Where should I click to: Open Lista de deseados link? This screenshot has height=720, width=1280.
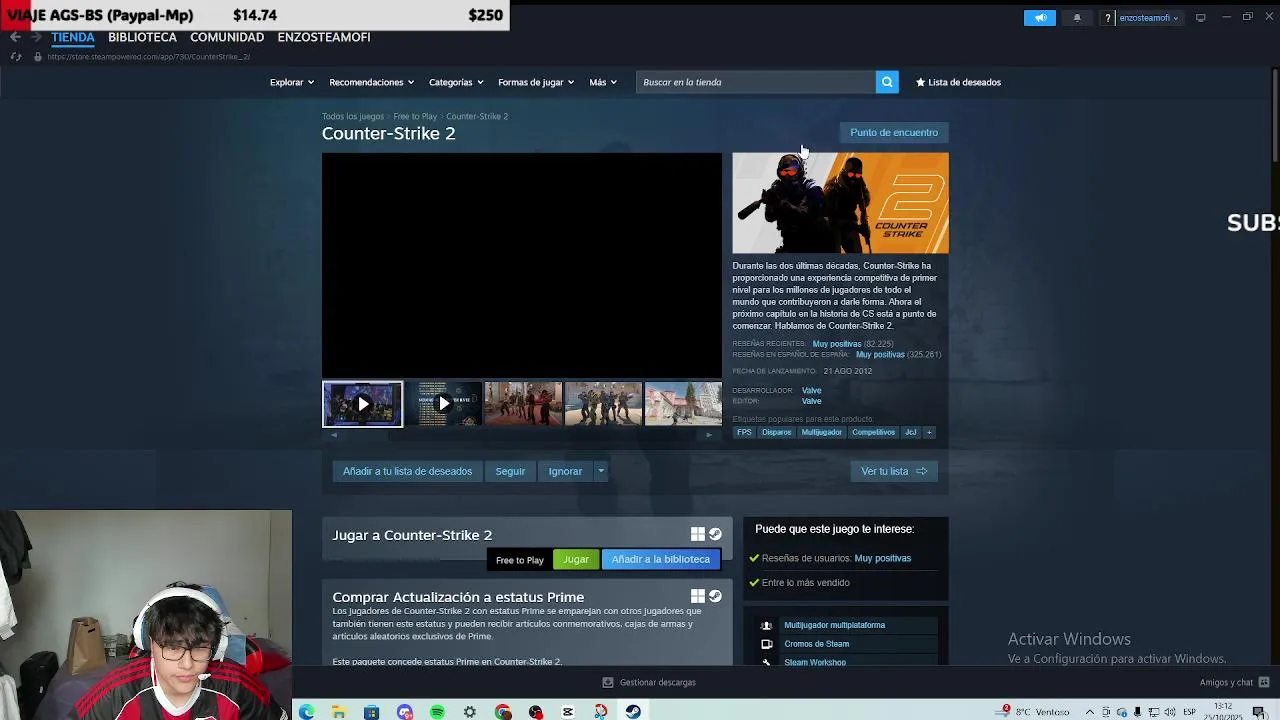coord(958,82)
